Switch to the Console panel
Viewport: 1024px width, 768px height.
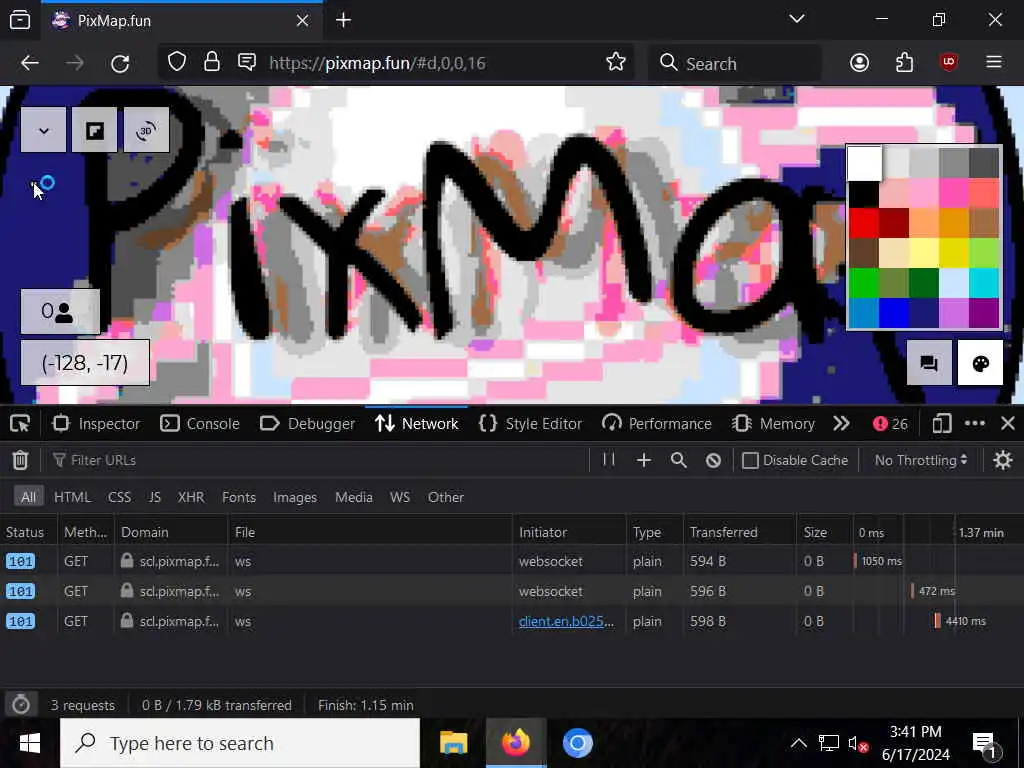pyautogui.click(x=200, y=424)
